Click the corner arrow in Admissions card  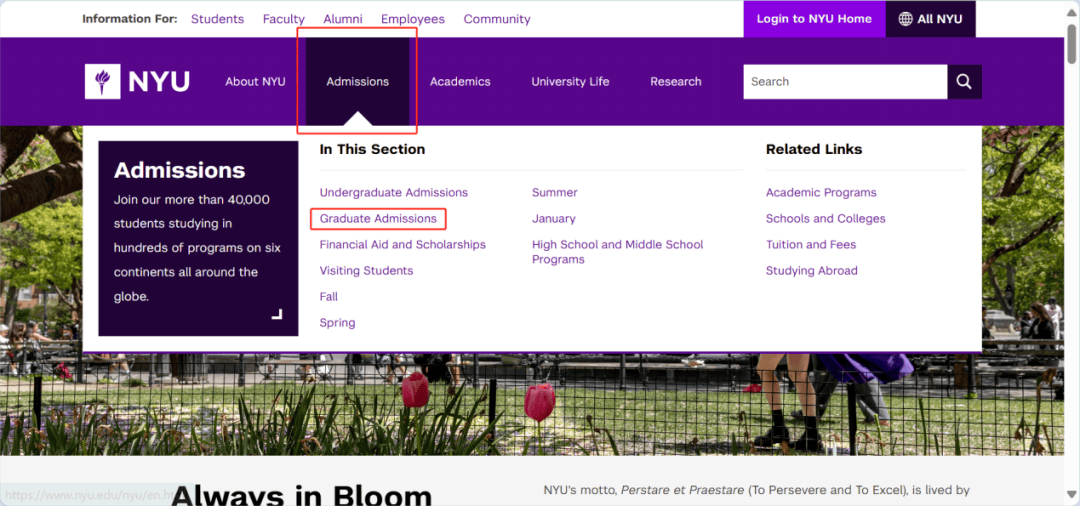277,315
